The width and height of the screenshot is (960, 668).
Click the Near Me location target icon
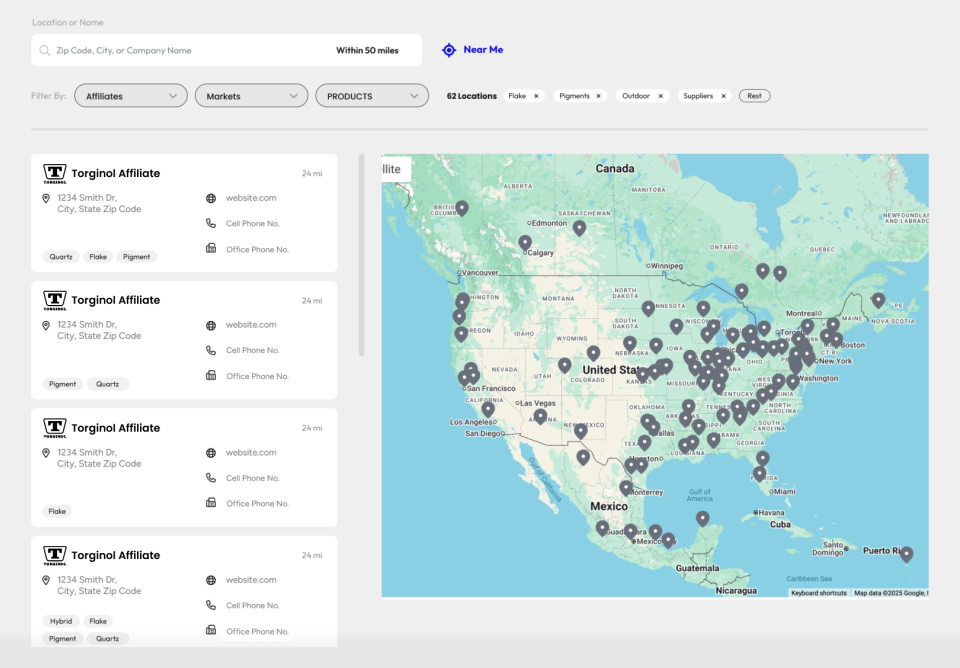[449, 50]
